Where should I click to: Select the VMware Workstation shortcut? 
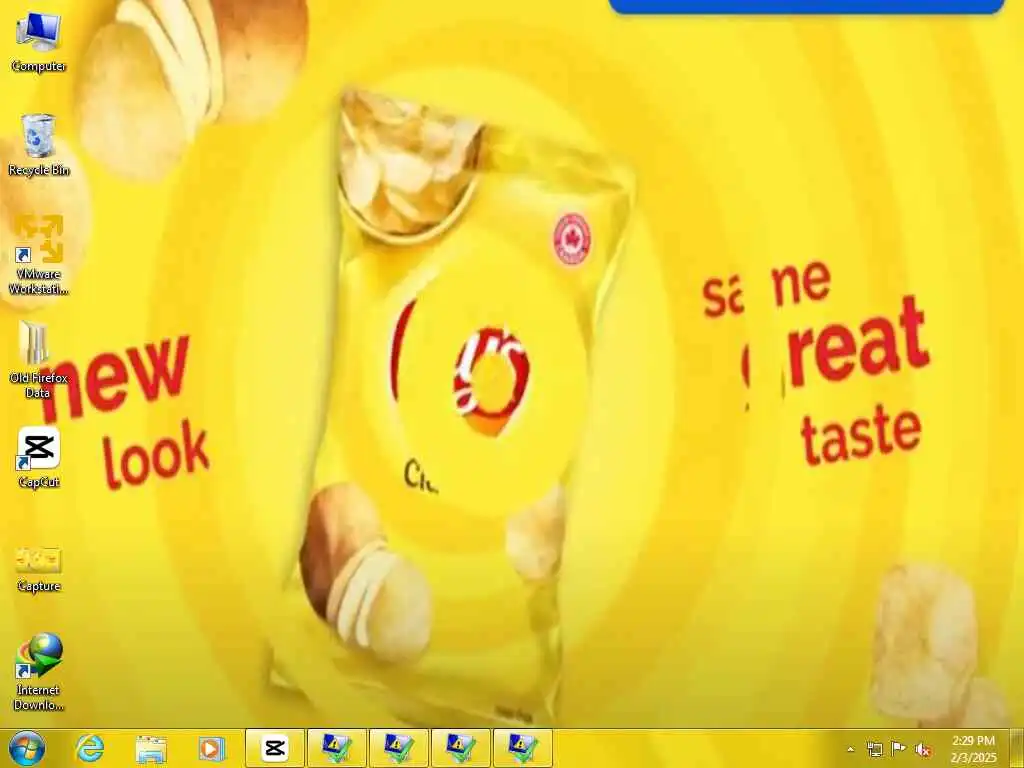39,255
